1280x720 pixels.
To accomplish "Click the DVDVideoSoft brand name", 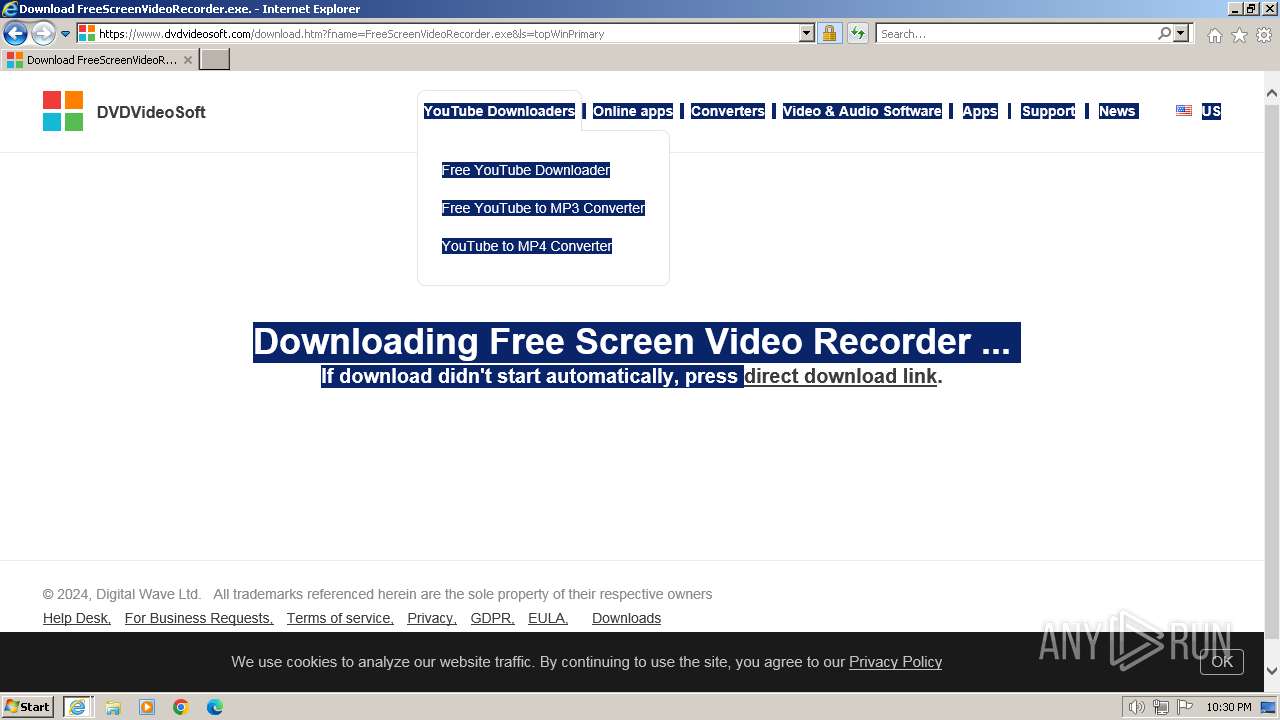I will (151, 112).
